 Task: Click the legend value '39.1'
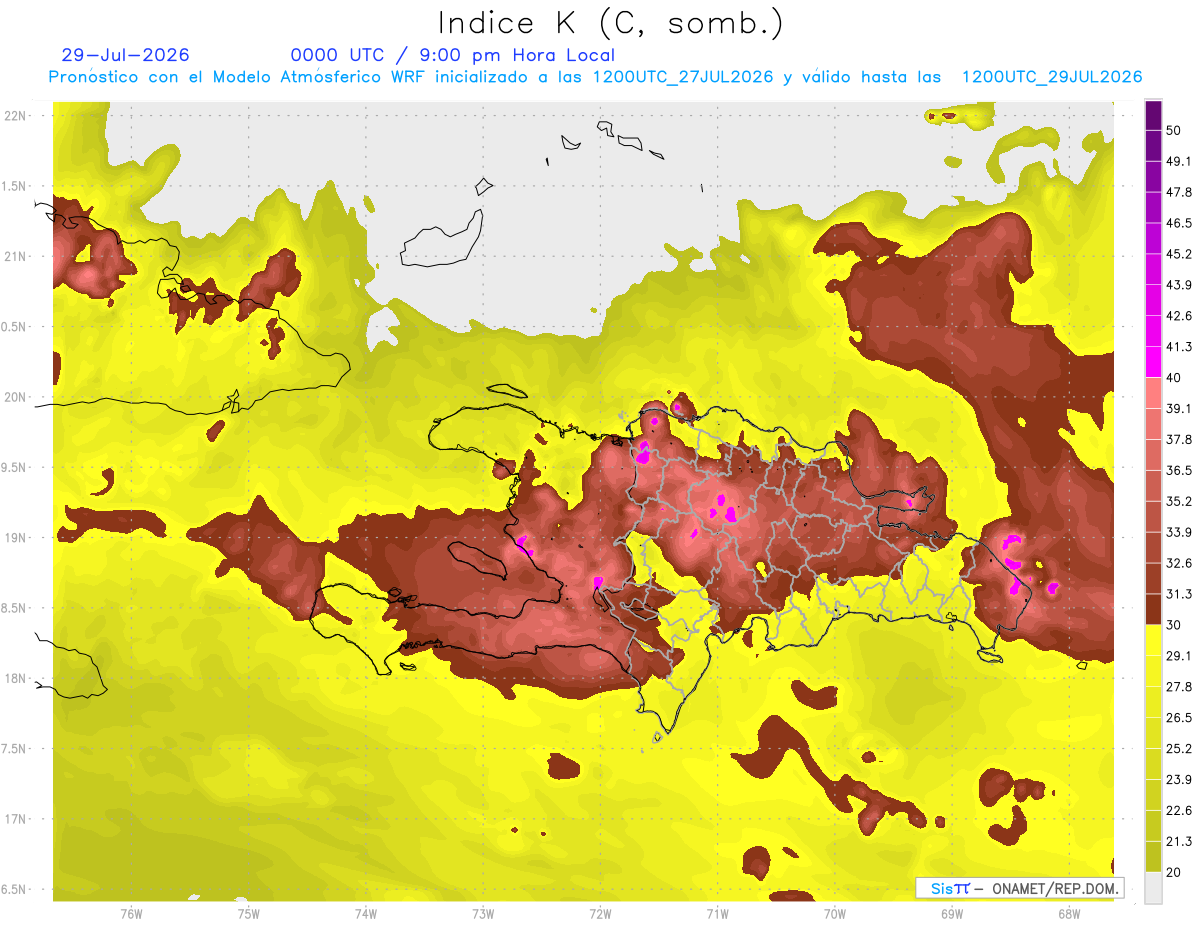click(x=1178, y=408)
